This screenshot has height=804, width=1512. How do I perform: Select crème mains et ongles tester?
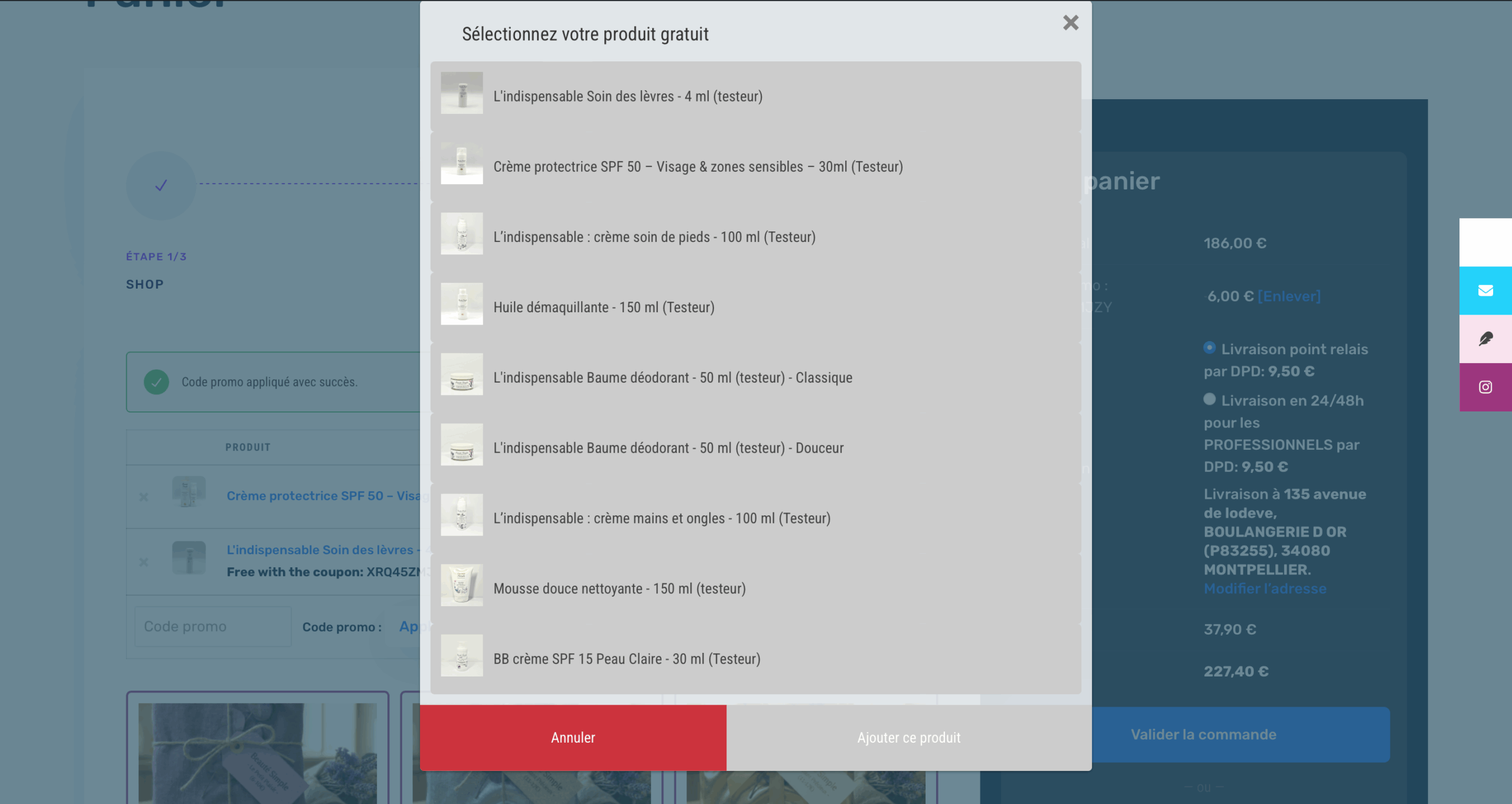[x=661, y=518]
